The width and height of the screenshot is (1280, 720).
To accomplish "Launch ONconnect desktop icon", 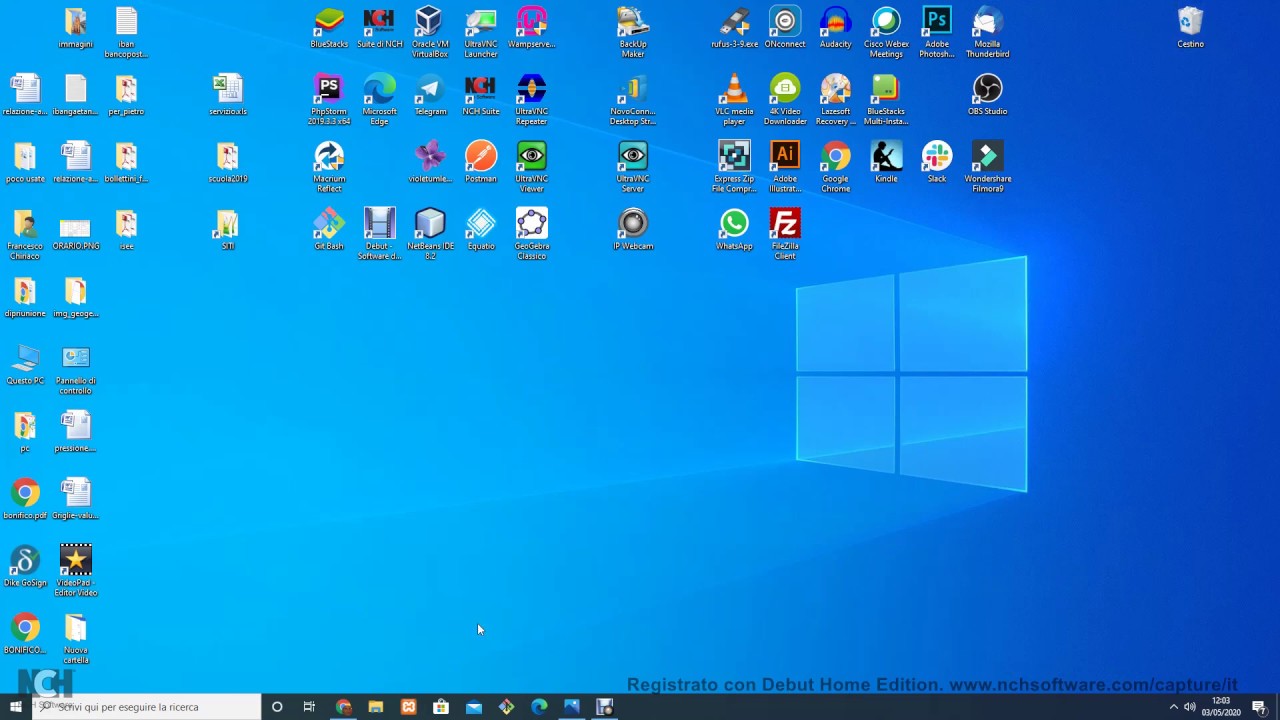I will (x=785, y=29).
